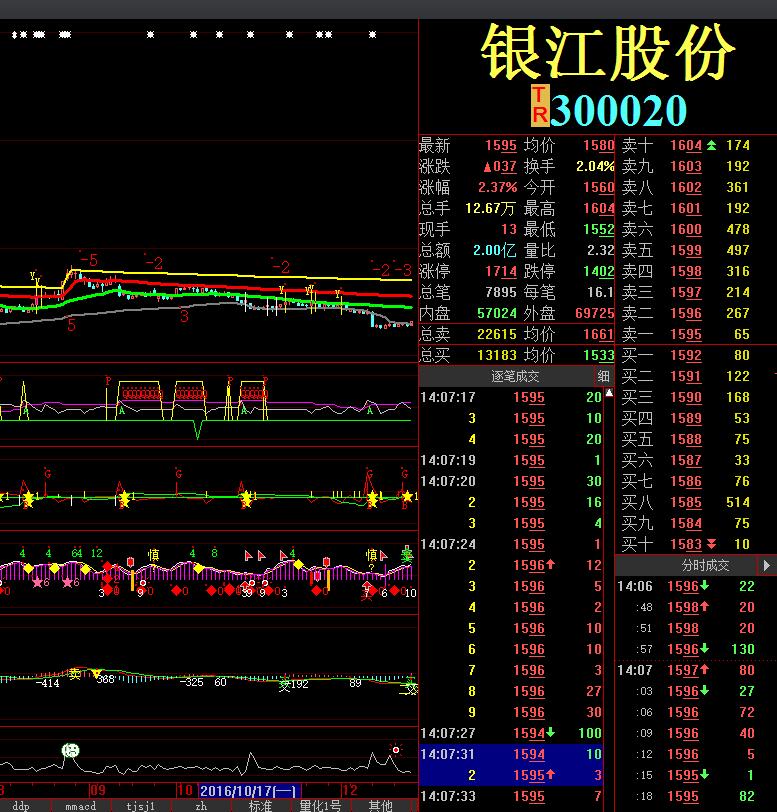This screenshot has width=777, height=812.
Task: Expand the 分时成交 panel with the right arrow
Action: pyautogui.click(x=767, y=566)
